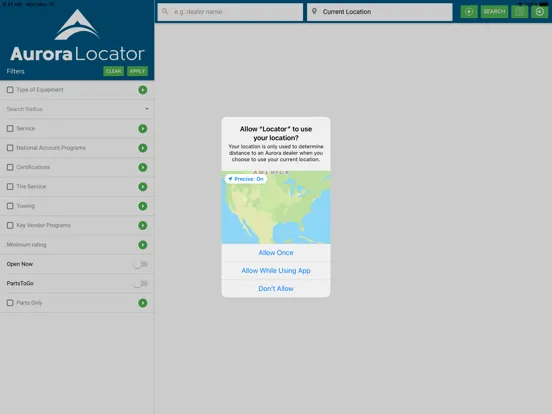This screenshot has height=414, width=552.
Task: Tap the locate-me target icon in top bar
Action: pos(469,12)
